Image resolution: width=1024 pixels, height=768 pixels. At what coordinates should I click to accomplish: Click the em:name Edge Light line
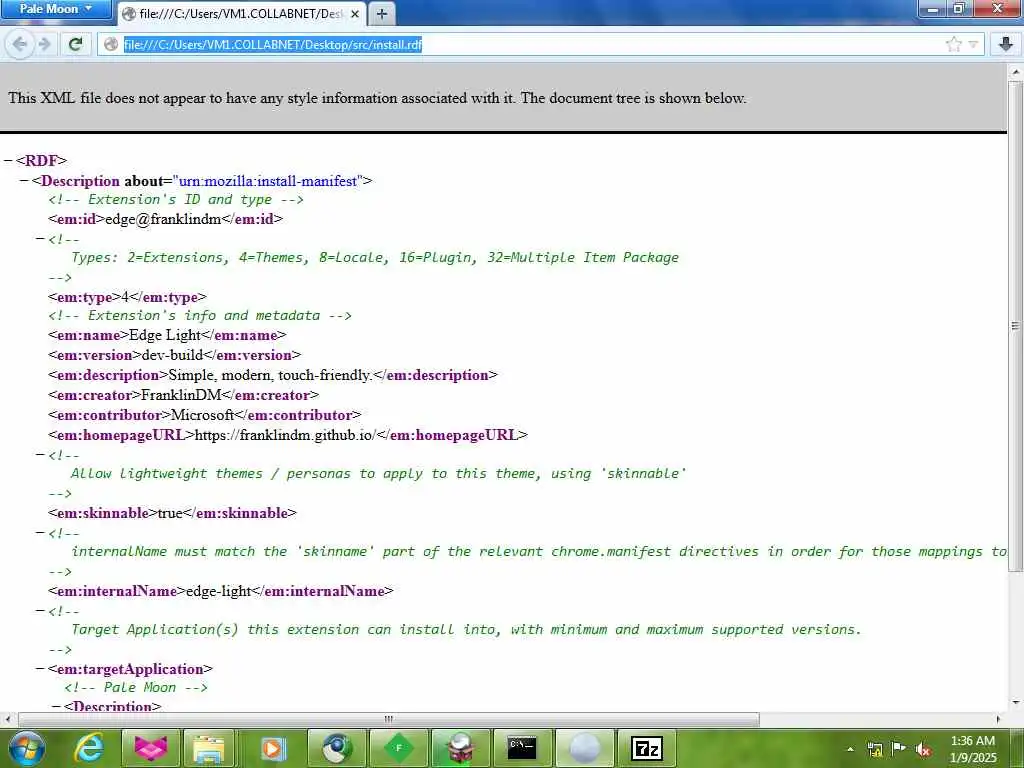coord(167,336)
